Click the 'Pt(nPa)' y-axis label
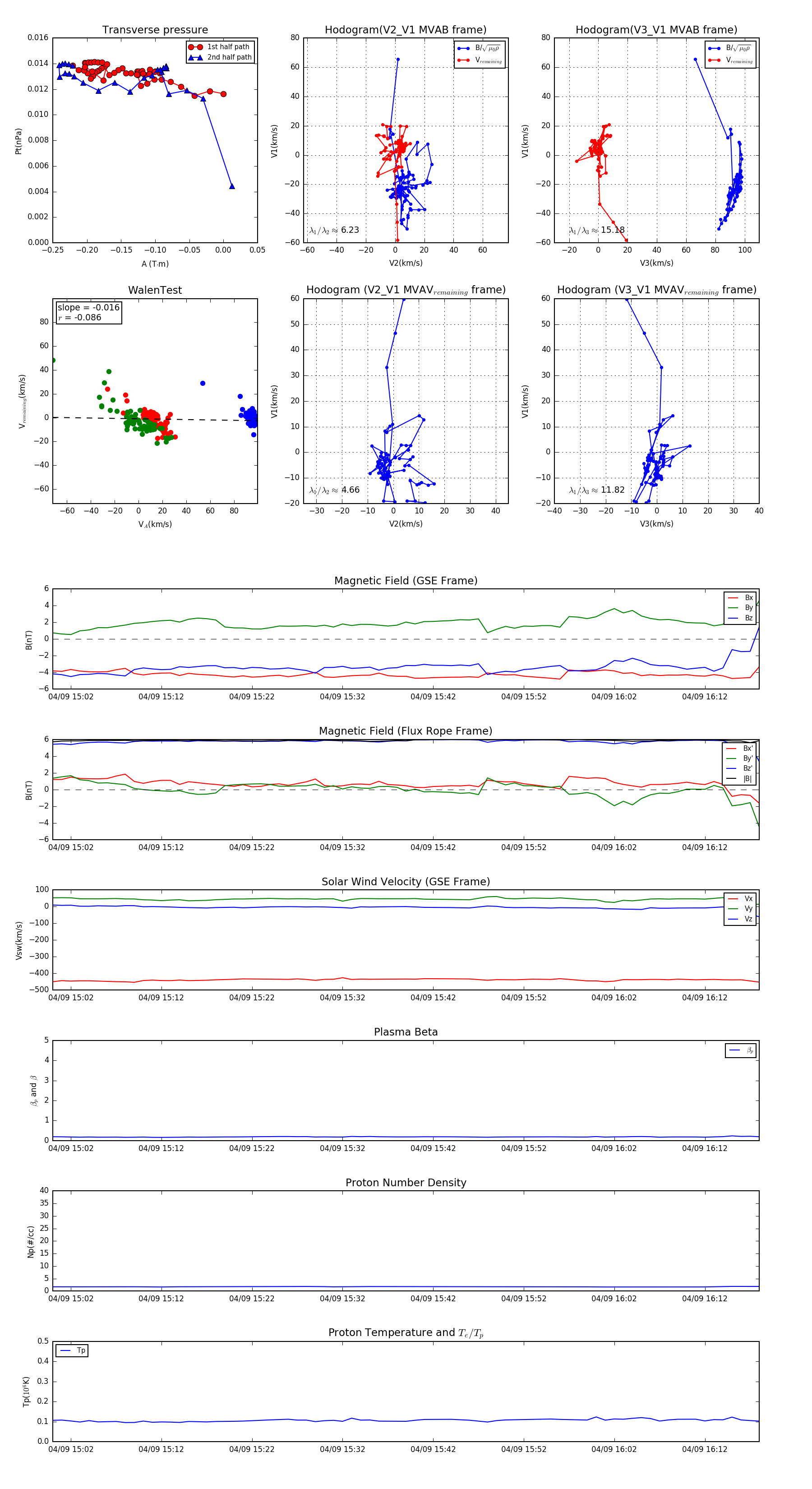The height and width of the screenshot is (1489, 812). click(18, 141)
